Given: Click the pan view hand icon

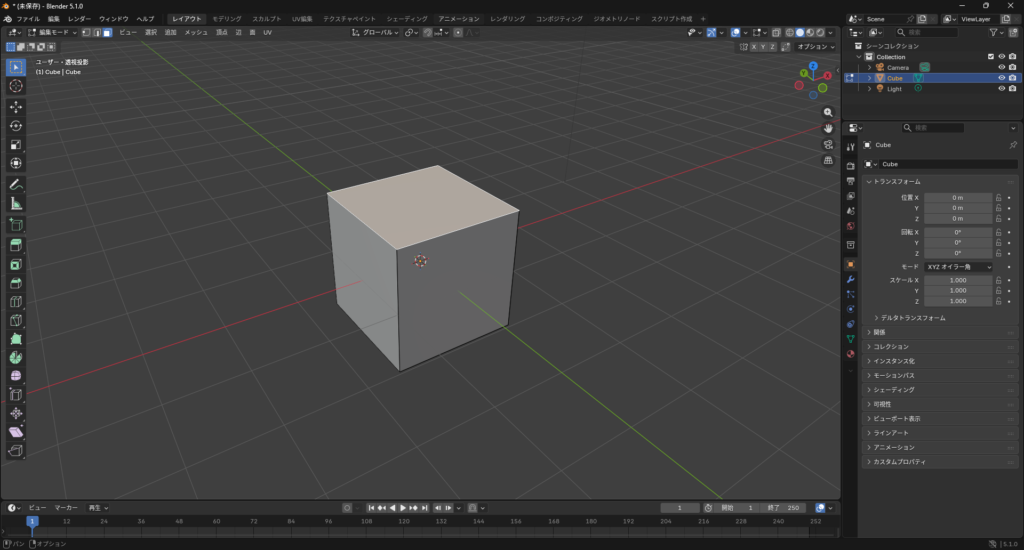Looking at the screenshot, I should [828, 129].
